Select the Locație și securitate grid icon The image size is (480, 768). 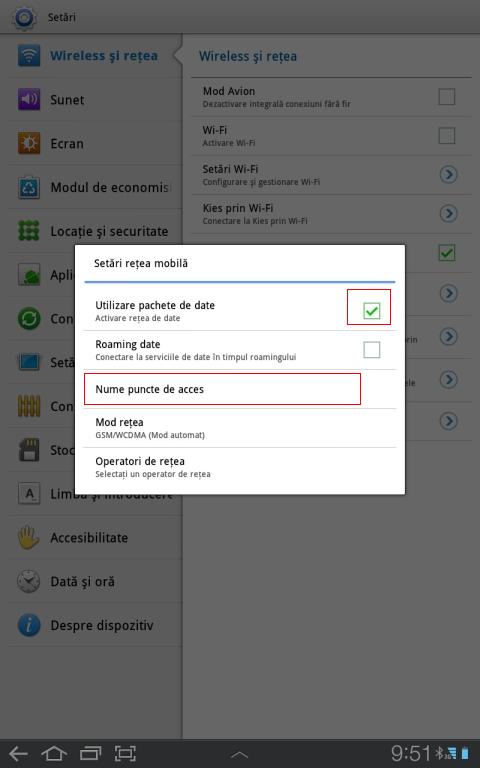tap(29, 231)
